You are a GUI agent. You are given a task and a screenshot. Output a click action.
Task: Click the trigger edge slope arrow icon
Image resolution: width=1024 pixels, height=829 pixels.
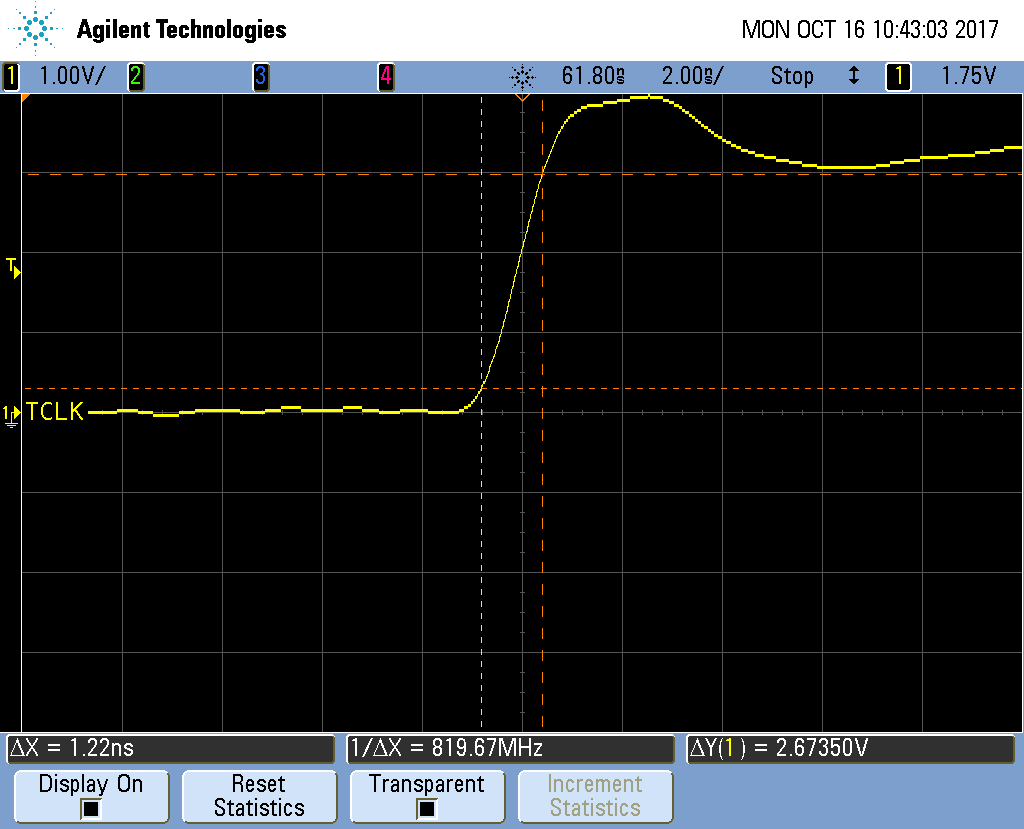click(x=853, y=76)
